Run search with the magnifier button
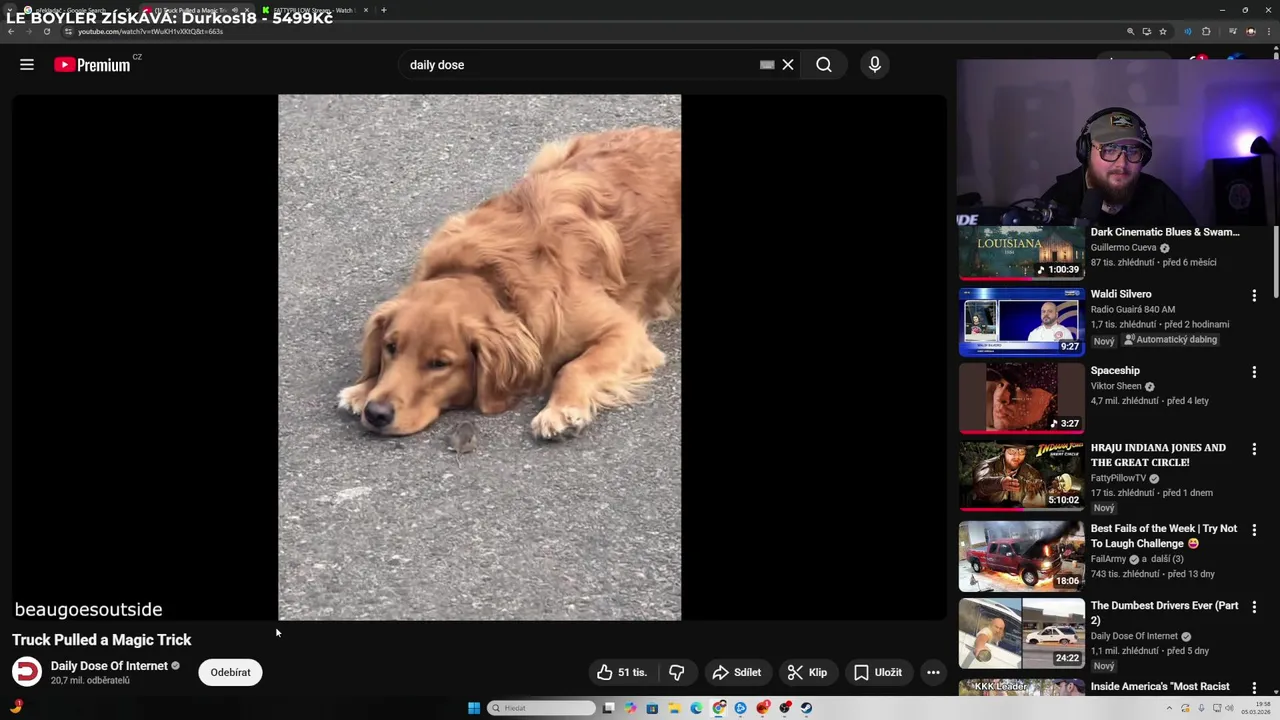The width and height of the screenshot is (1280, 720). pyautogui.click(x=824, y=65)
